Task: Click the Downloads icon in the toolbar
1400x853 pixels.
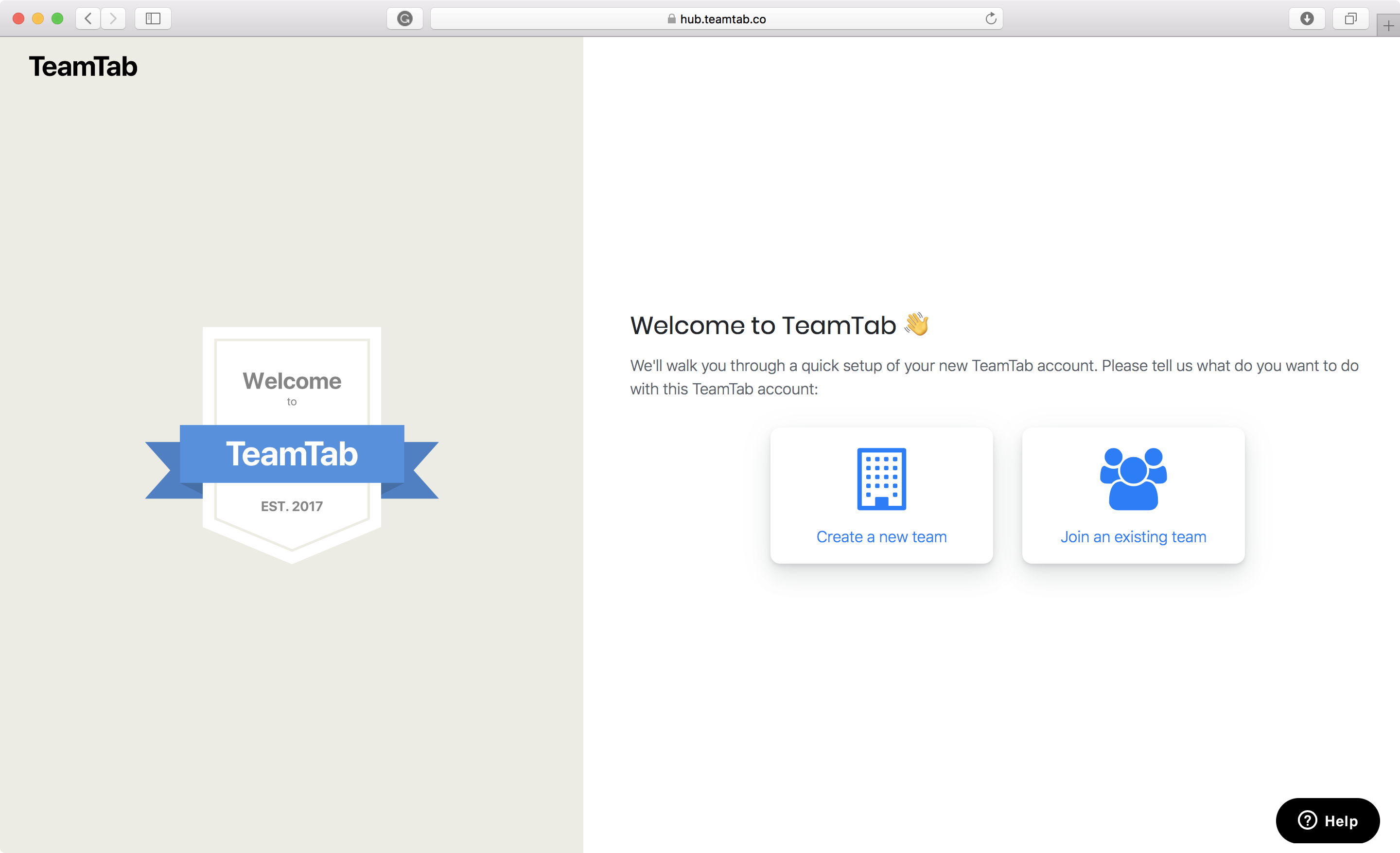Action: pyautogui.click(x=1307, y=18)
